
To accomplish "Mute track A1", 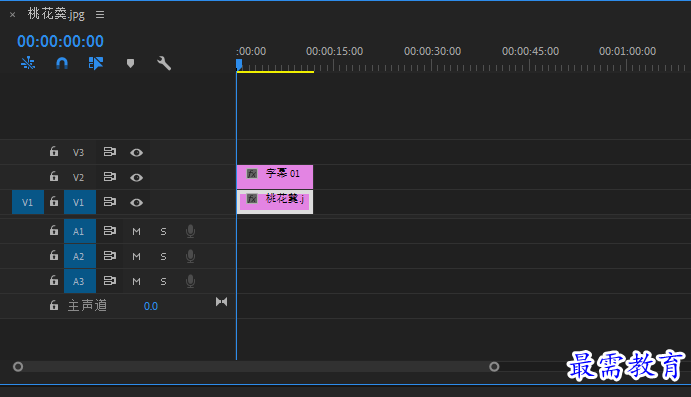I will coord(136,231).
